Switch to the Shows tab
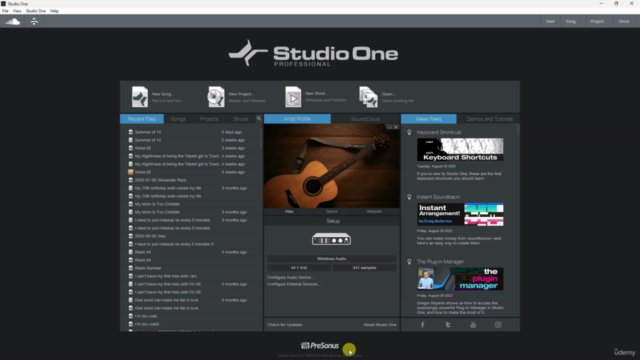This screenshot has width=640, height=360. 240,119
